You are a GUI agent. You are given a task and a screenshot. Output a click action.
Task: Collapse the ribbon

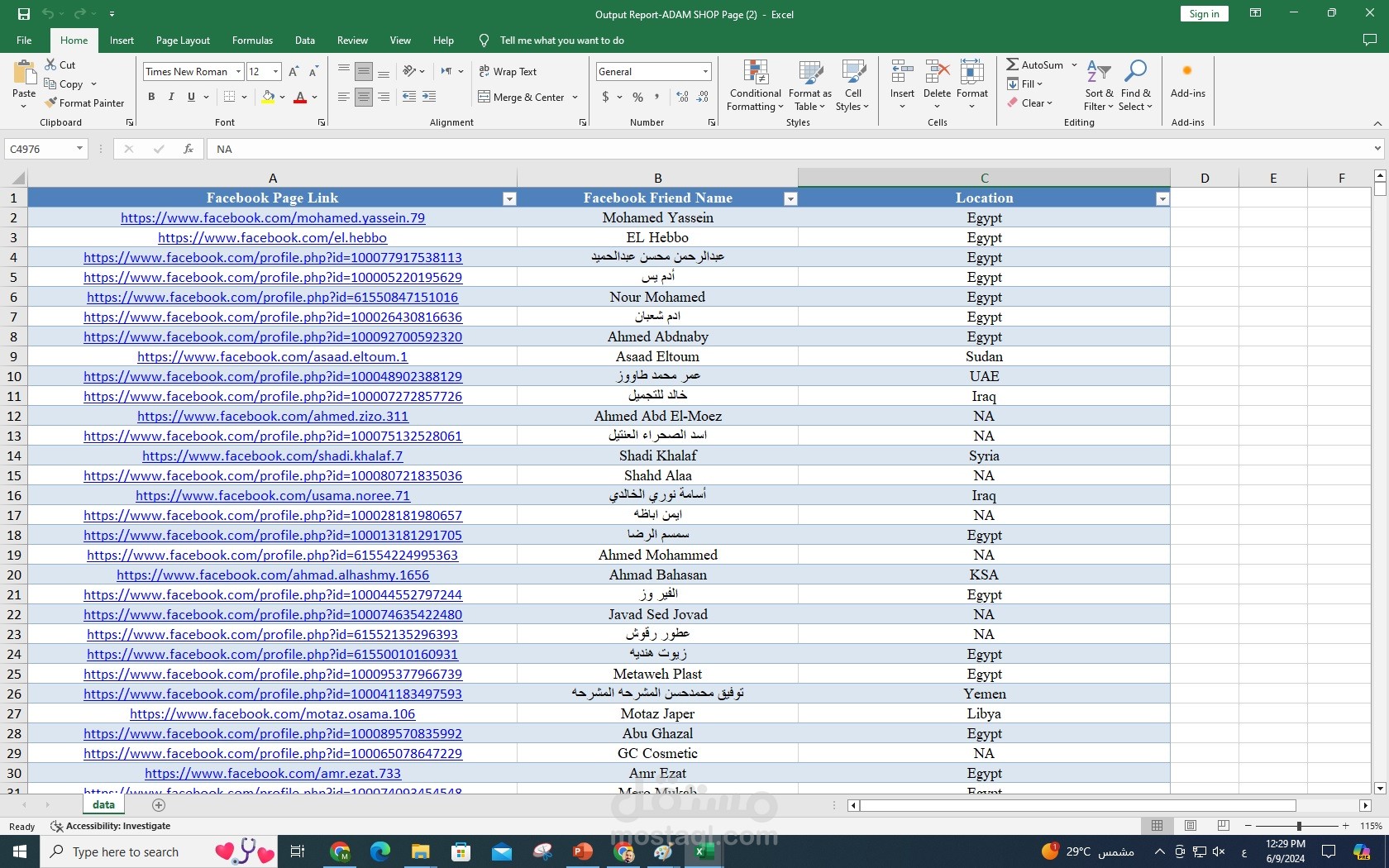point(1377,123)
